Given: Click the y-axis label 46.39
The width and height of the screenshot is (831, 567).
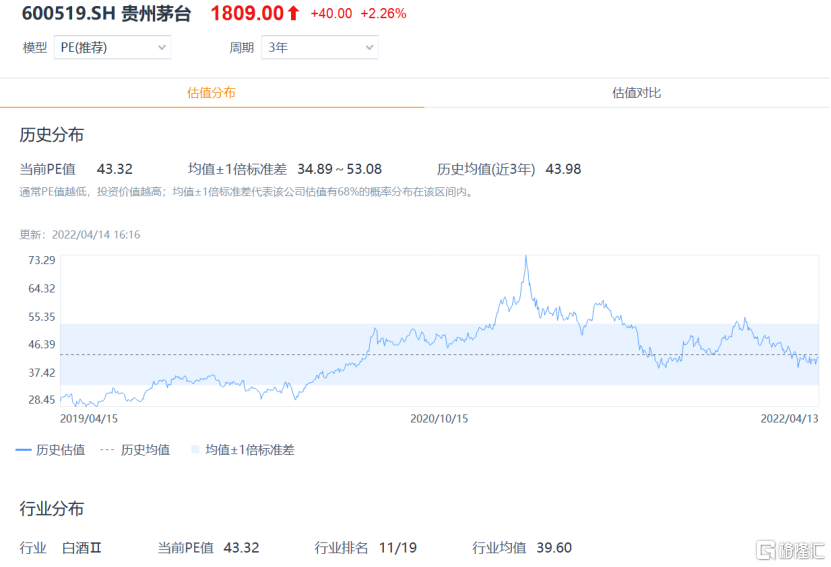Looking at the screenshot, I should pyautogui.click(x=42, y=345).
